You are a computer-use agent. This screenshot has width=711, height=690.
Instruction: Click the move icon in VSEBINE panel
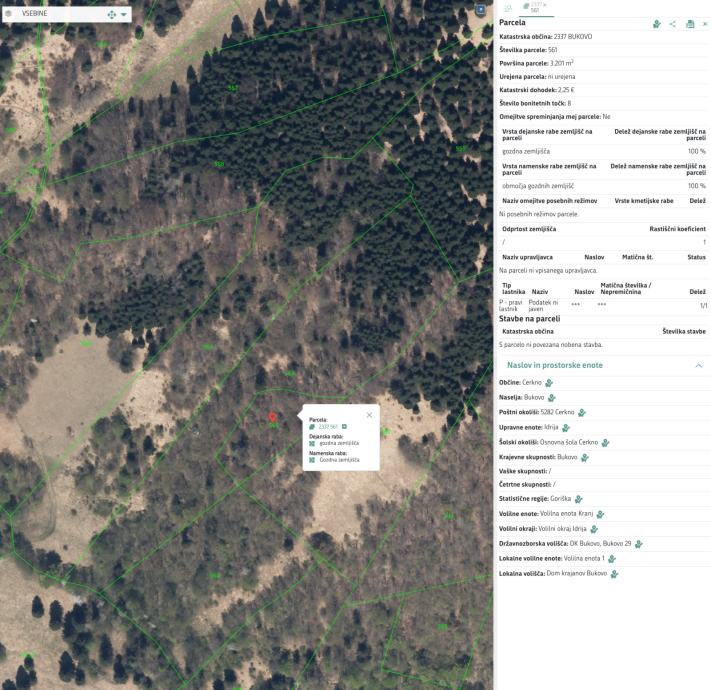(x=111, y=15)
